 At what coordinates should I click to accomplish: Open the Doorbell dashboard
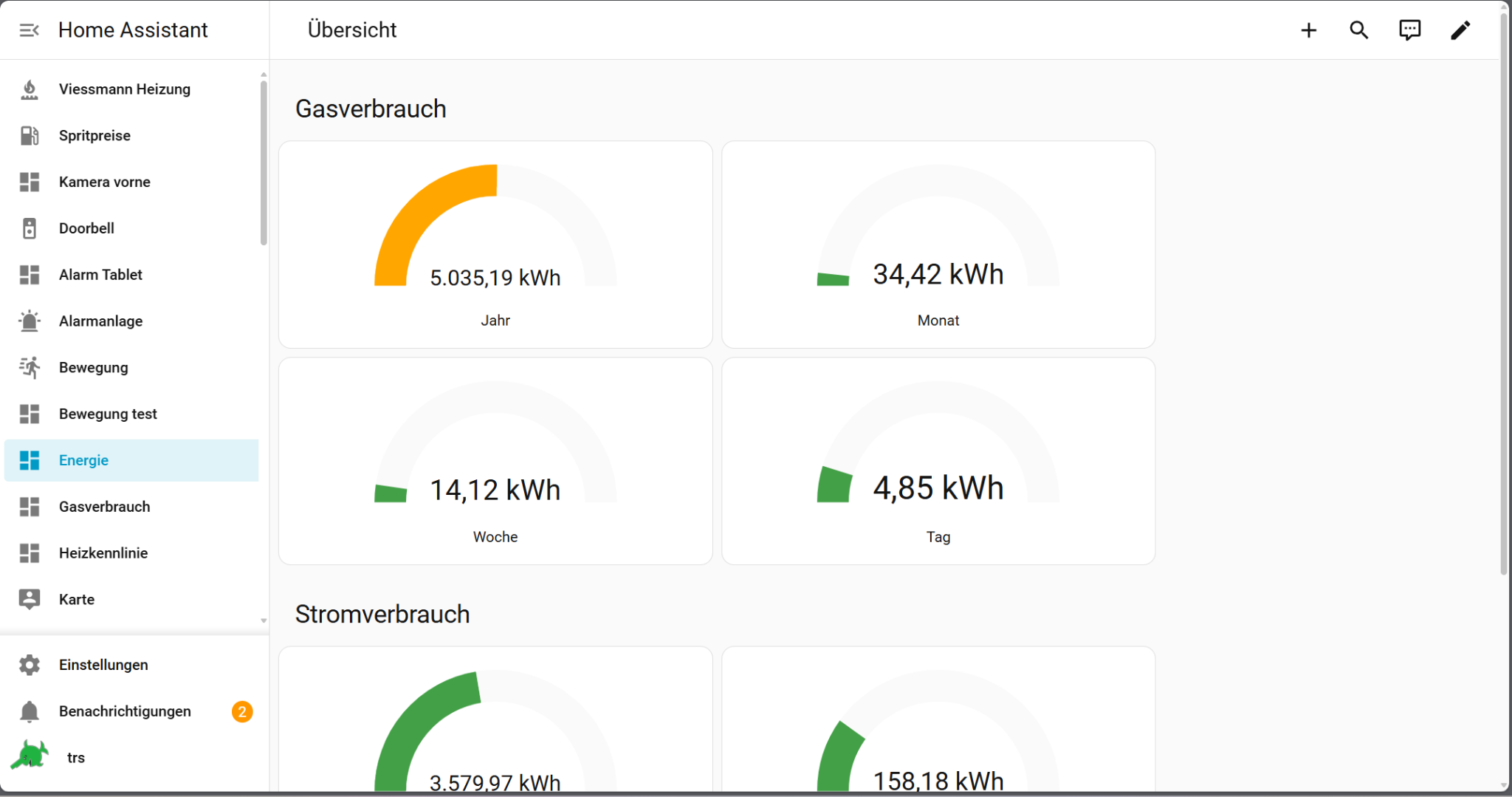[x=86, y=228]
